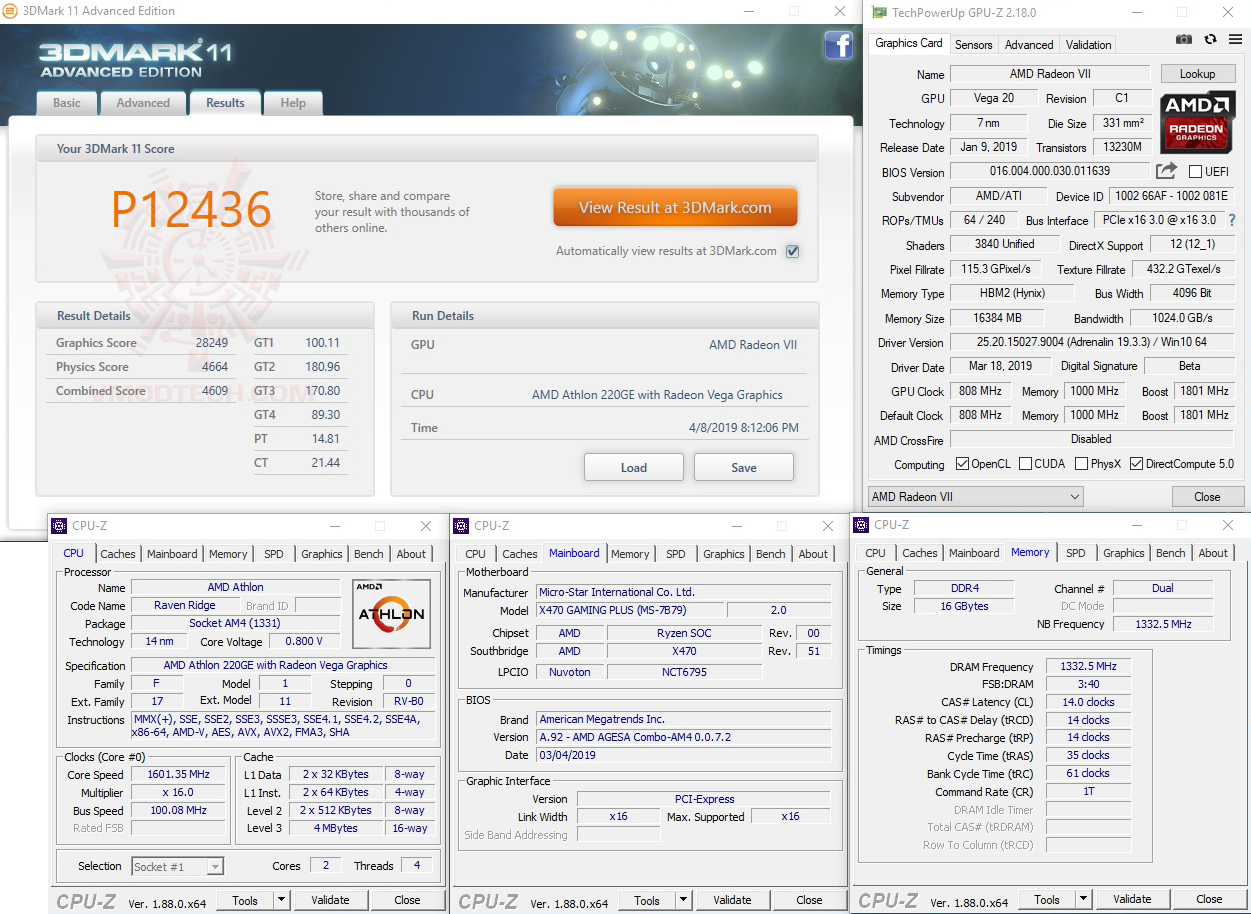The height and width of the screenshot is (914, 1251).
Task: Click Validate in CPU-Z CPU window
Action: [x=330, y=900]
